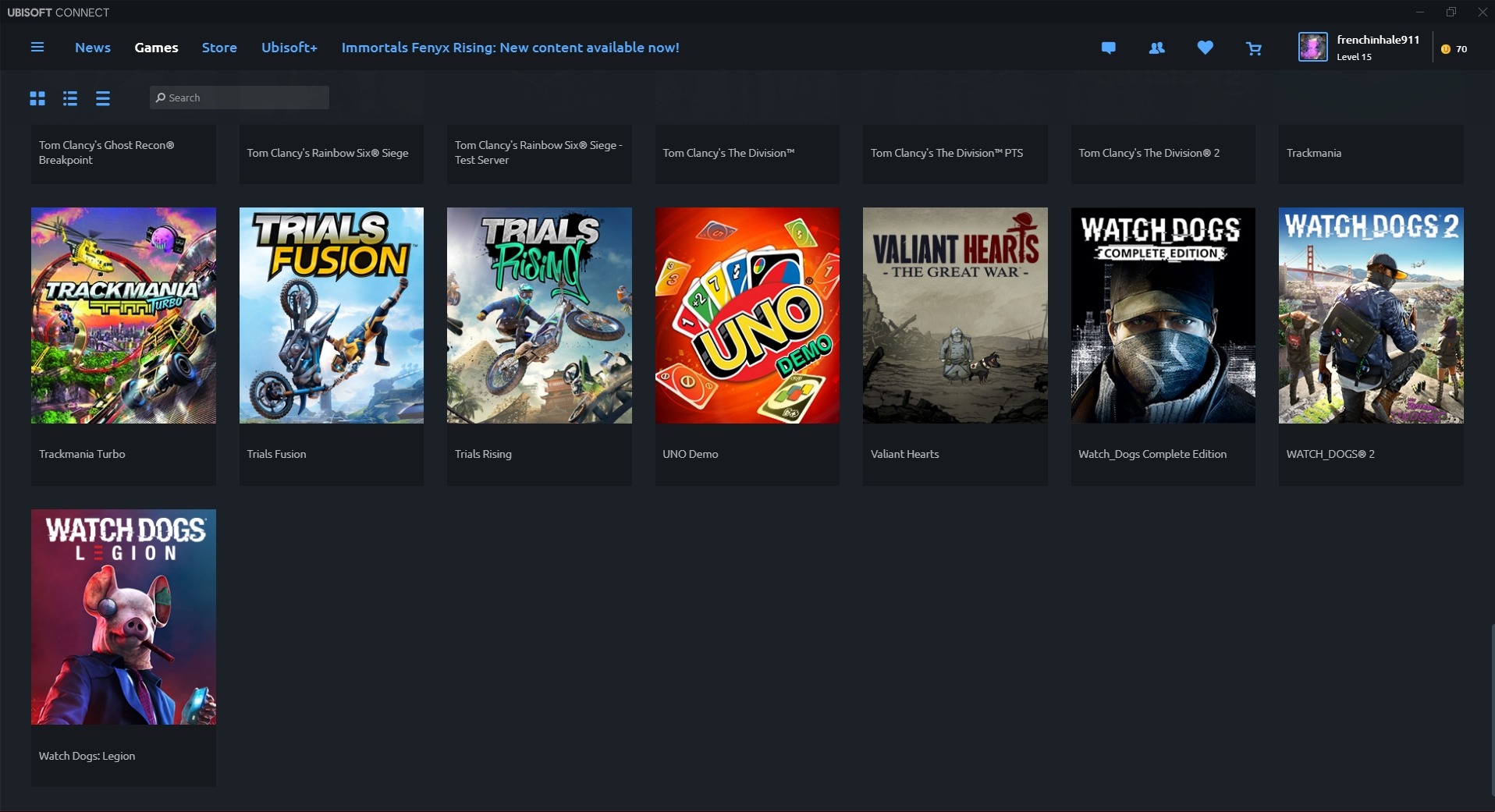Open Immortals Fenyx Rising new content link

pos(510,48)
